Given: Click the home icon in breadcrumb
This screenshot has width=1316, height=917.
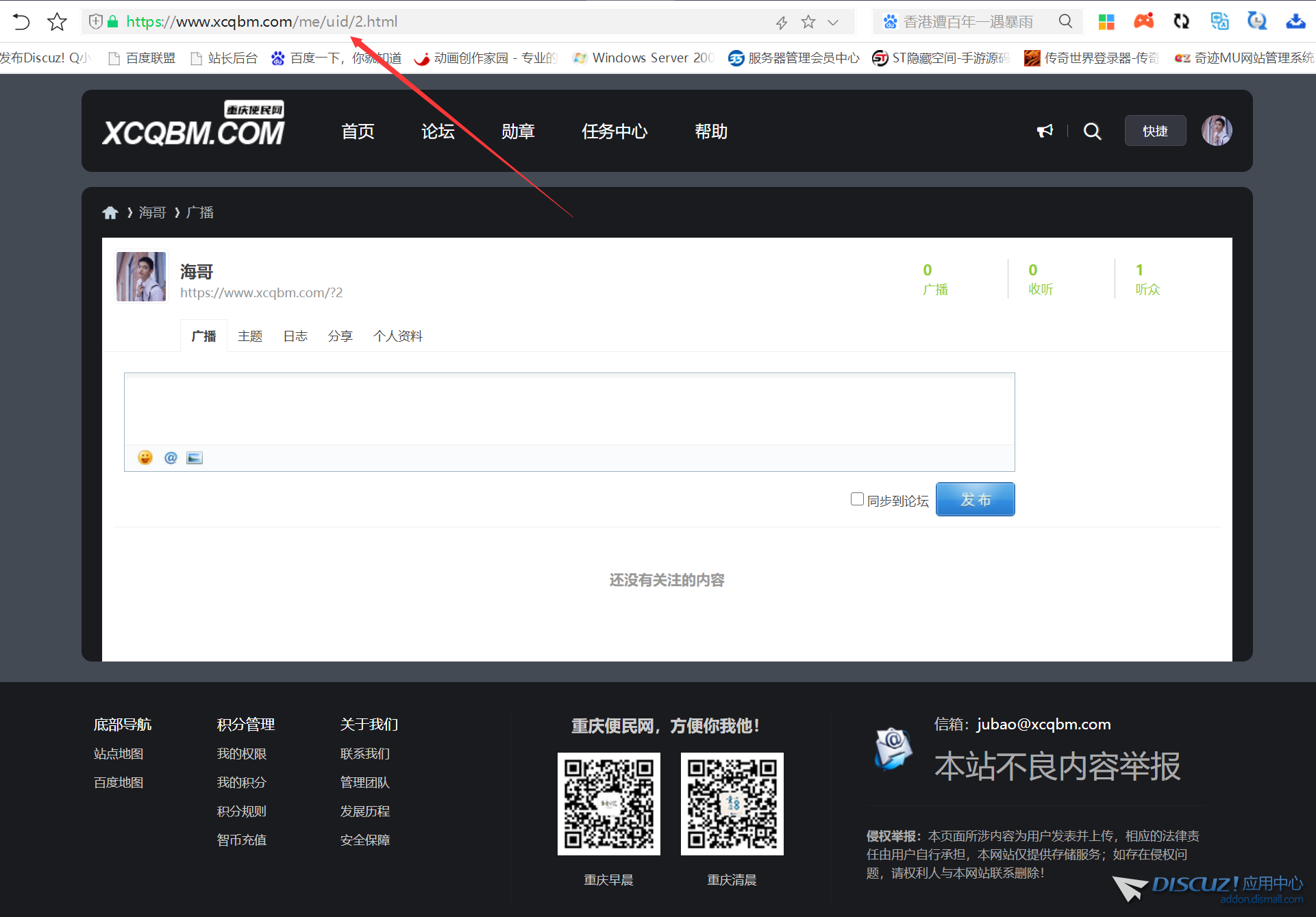Looking at the screenshot, I should (110, 212).
